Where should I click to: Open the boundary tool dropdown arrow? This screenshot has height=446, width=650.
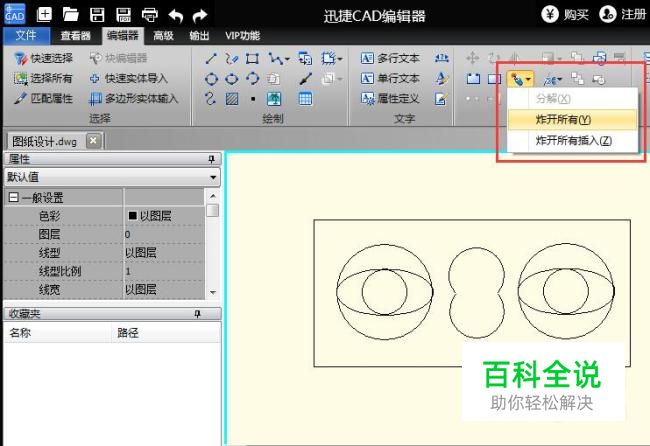coord(340,60)
